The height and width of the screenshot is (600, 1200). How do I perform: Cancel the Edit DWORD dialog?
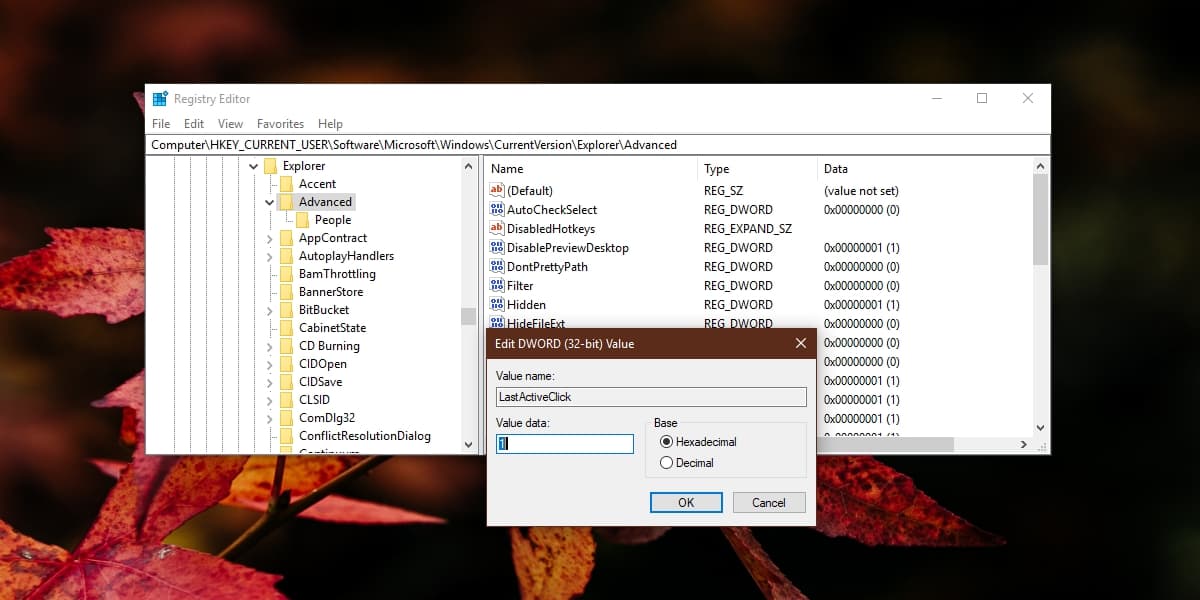[769, 502]
